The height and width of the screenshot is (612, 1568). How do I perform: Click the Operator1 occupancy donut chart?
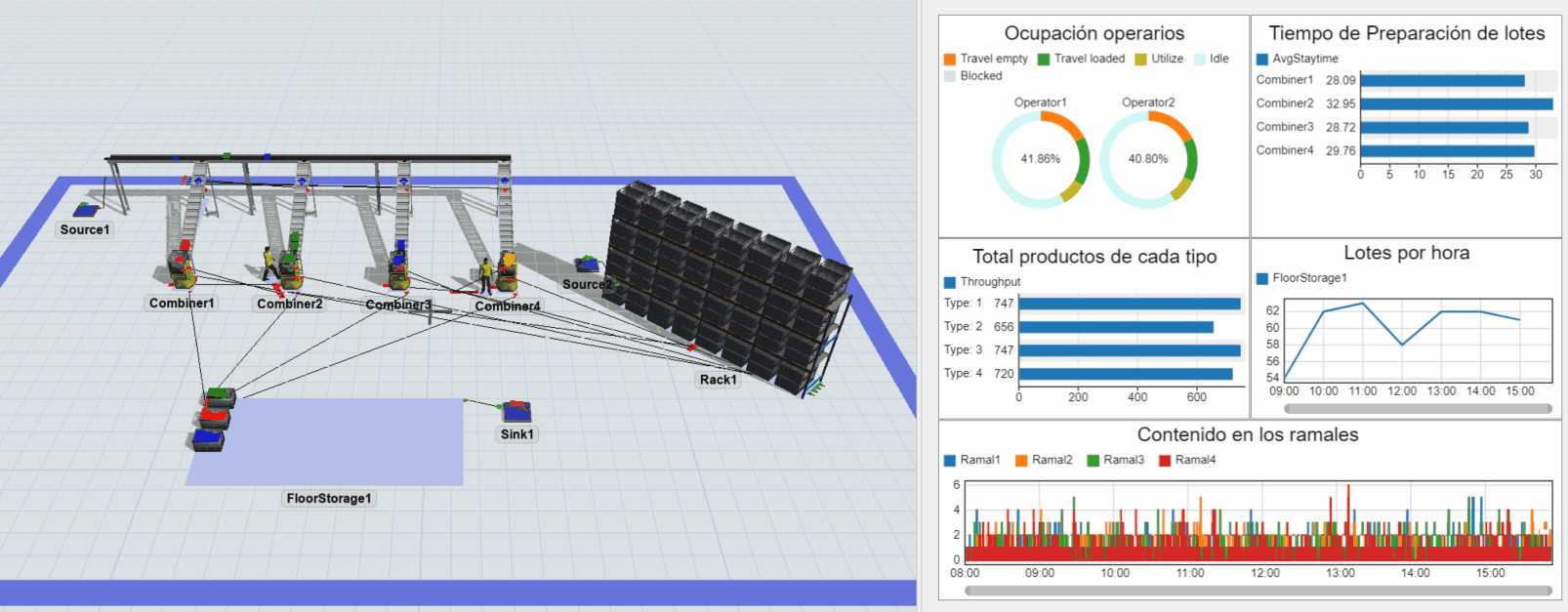click(1041, 159)
